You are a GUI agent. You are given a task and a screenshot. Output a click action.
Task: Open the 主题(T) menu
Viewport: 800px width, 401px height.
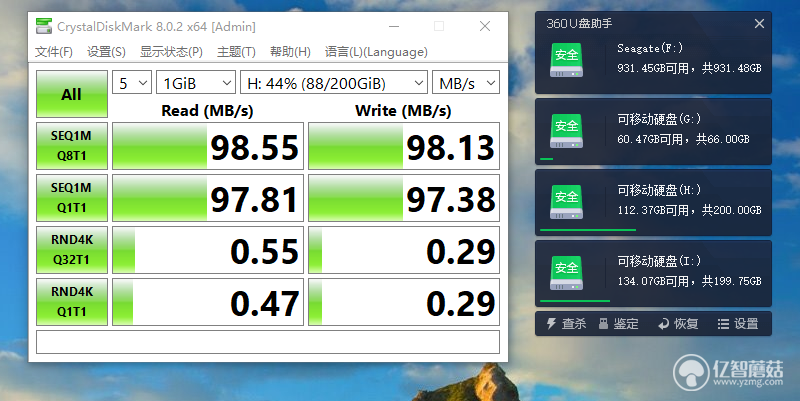click(x=236, y=52)
